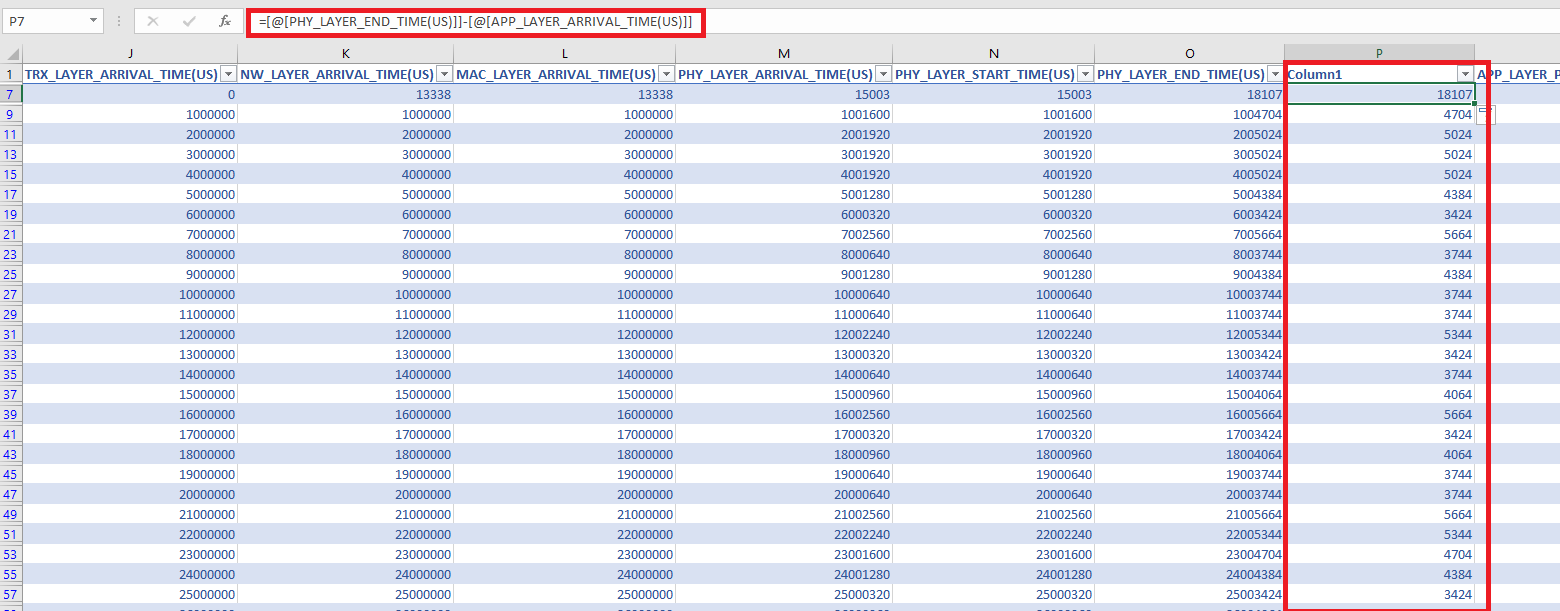Select PHY_LAYER_ARRIVAL_TIME cell 23001600
This screenshot has width=1560, height=611.
(x=785, y=554)
